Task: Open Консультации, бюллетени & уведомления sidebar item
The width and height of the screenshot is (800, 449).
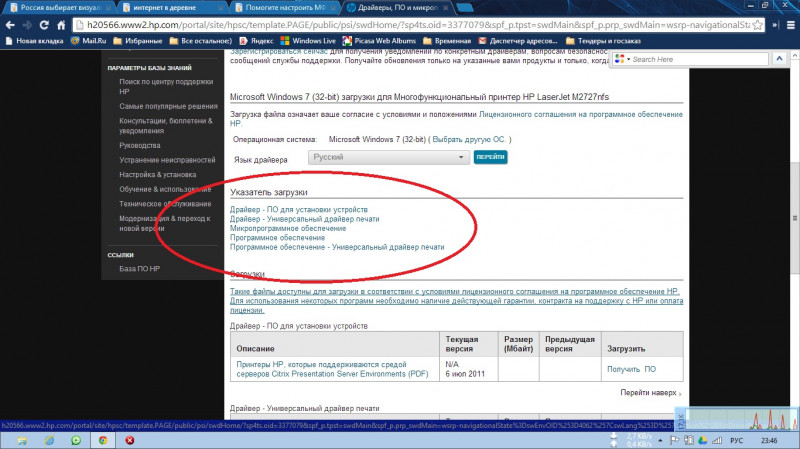Action: (166, 126)
